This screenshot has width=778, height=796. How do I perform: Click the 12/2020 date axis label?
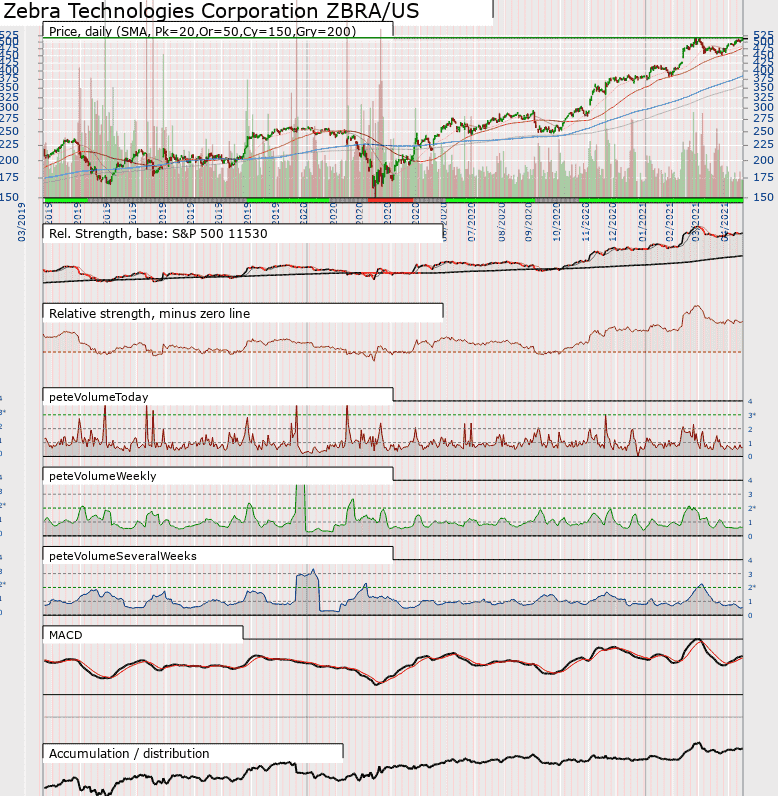pos(613,222)
